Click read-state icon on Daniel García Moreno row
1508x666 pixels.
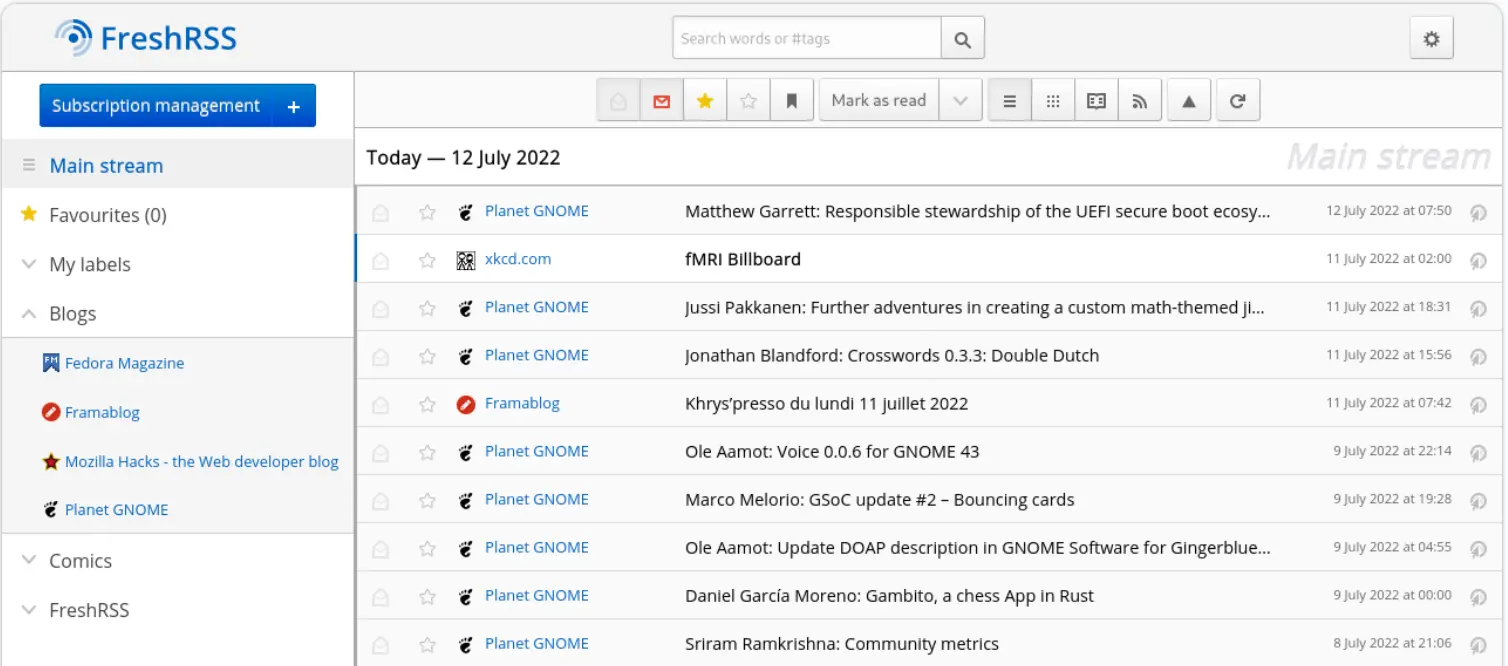point(380,596)
